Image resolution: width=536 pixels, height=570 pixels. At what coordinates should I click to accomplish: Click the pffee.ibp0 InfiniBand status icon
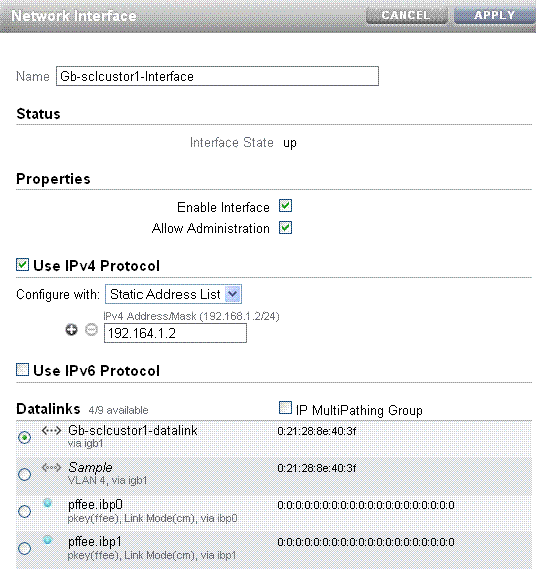pos(48,503)
